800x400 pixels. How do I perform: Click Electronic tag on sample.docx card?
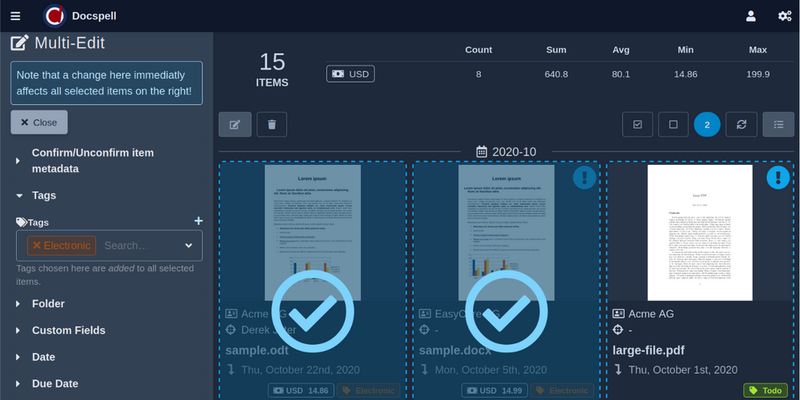pyautogui.click(x=562, y=391)
